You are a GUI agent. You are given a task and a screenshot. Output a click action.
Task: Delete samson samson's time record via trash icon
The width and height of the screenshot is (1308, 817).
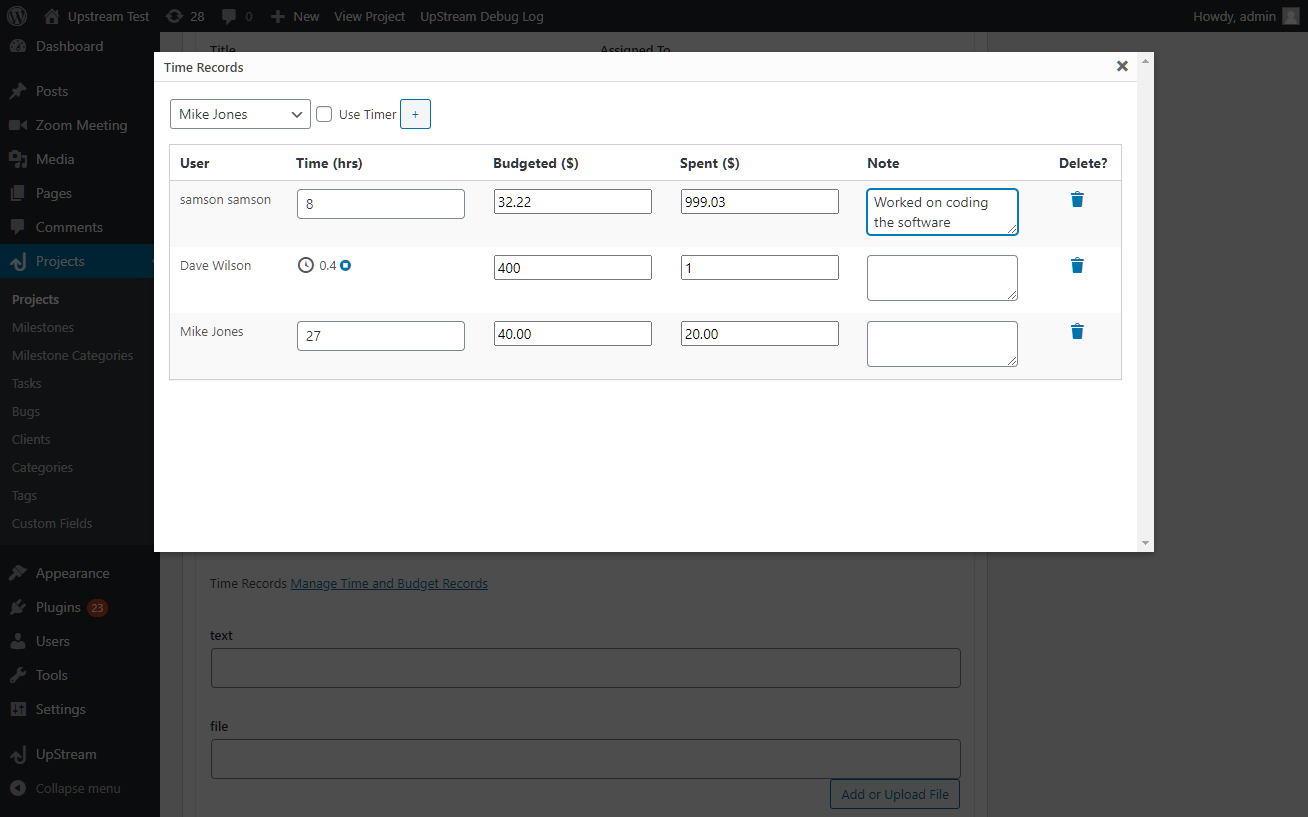point(1076,199)
